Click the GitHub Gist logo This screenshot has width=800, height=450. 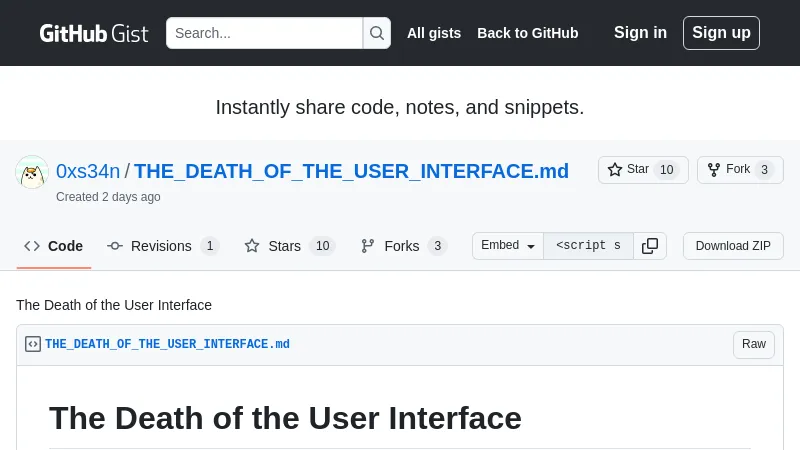[93, 33]
